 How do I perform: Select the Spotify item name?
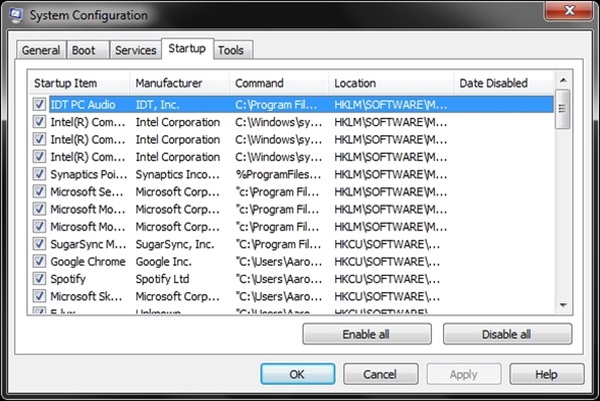point(68,279)
